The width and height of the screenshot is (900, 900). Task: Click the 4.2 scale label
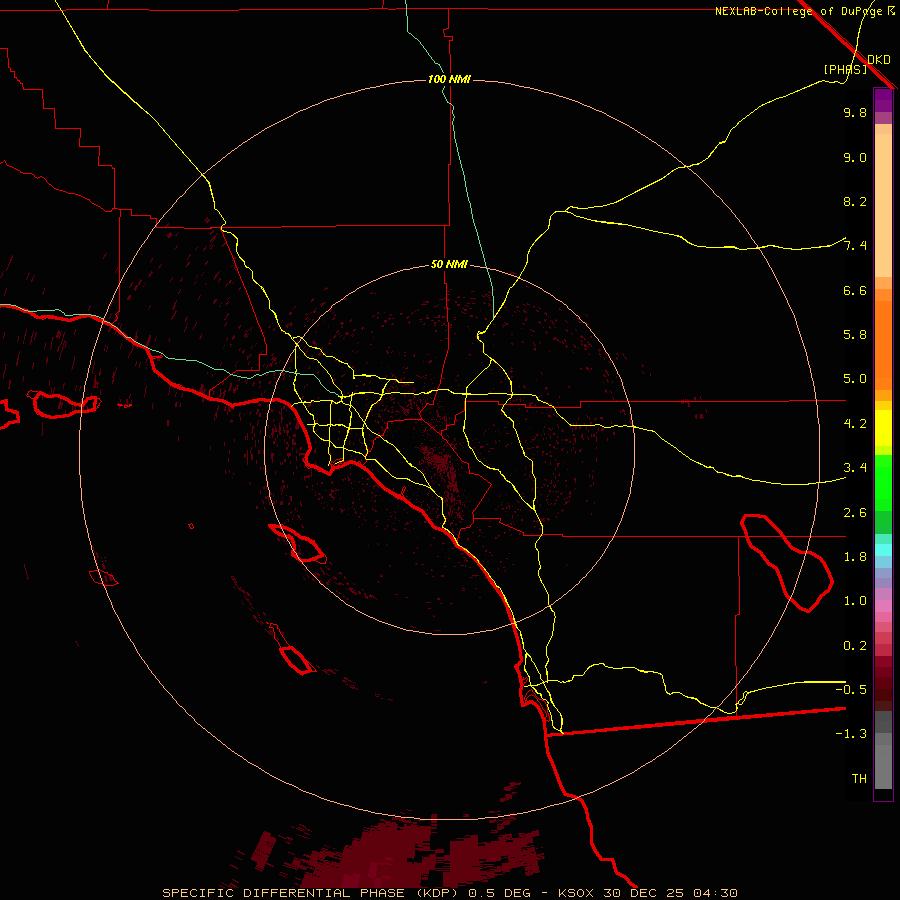coord(855,424)
